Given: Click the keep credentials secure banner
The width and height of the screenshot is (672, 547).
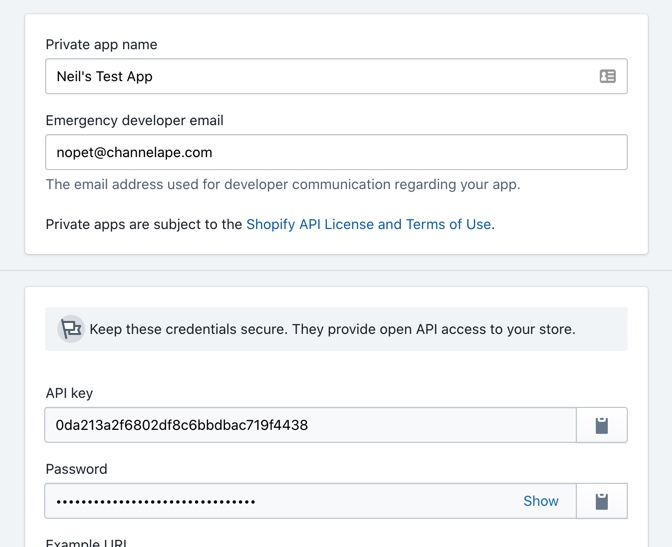Looking at the screenshot, I should point(336,329).
